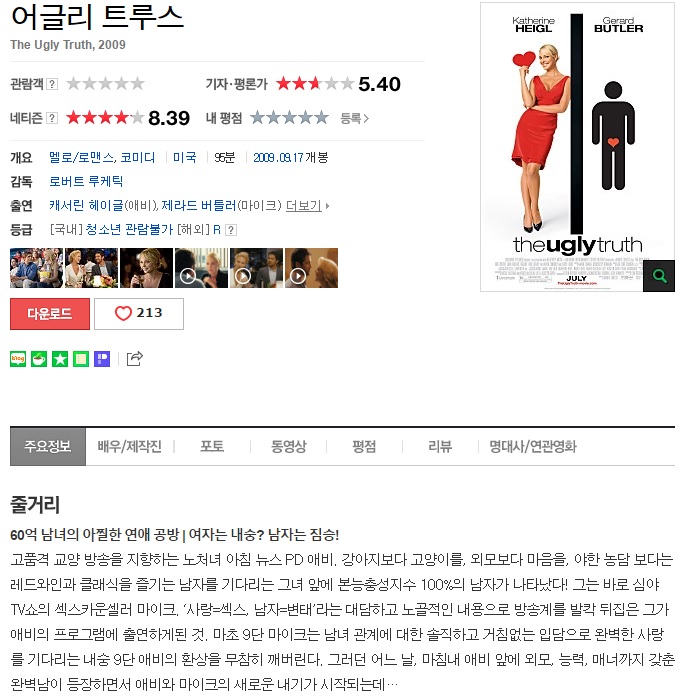Image resolution: width=688 pixels, height=697 pixels.
Task: Click the green star bookmark icon
Action: (x=60, y=359)
